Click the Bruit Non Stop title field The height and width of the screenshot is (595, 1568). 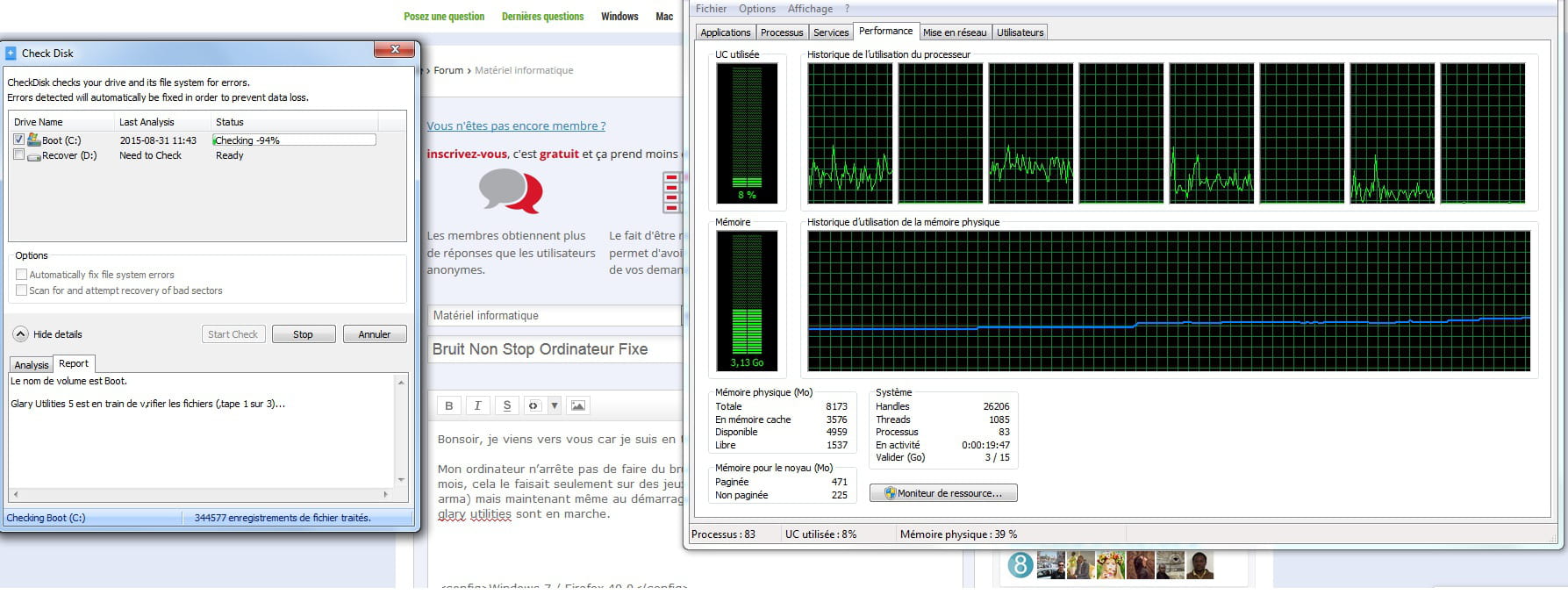tap(555, 349)
